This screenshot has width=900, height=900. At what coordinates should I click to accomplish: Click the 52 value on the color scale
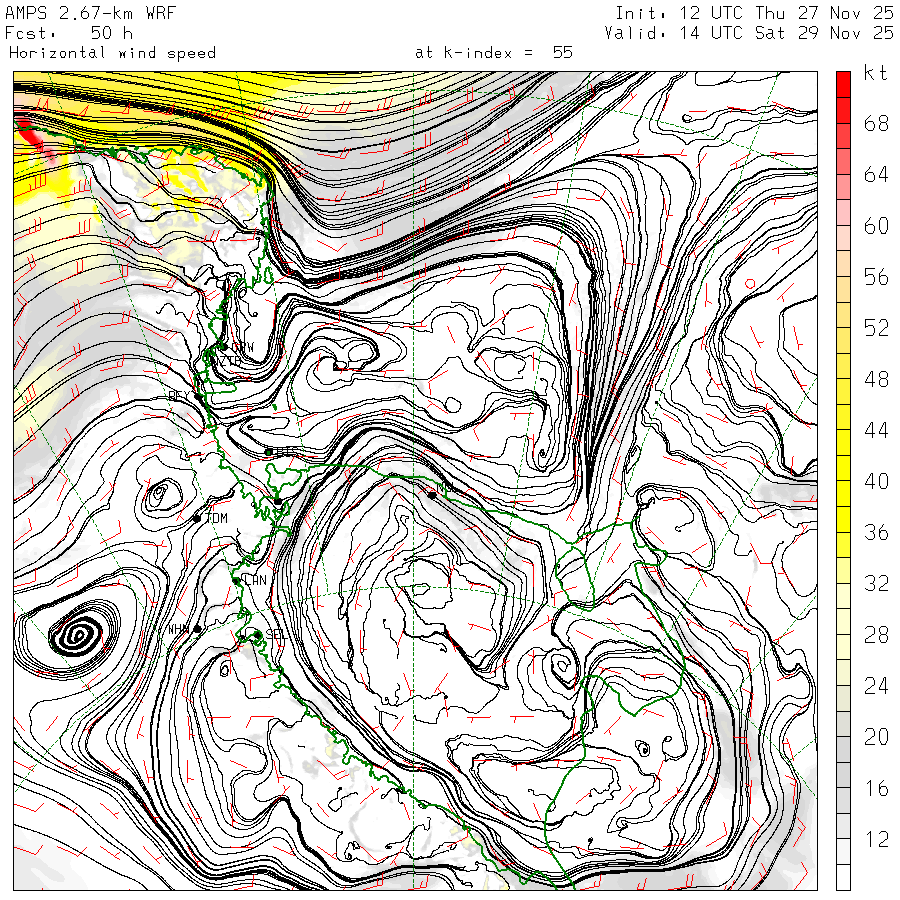pos(876,328)
